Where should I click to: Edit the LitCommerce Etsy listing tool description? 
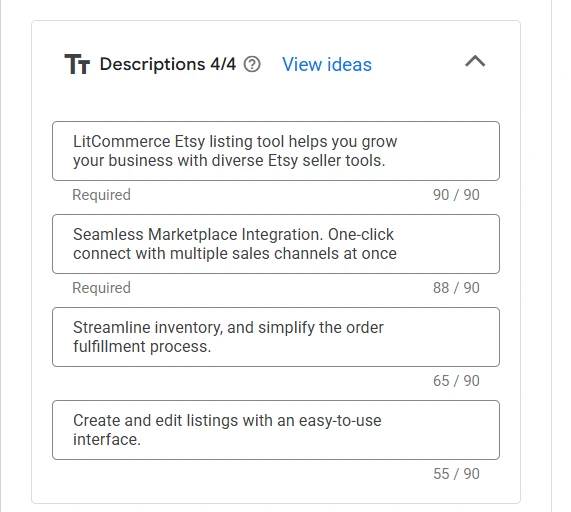276,151
